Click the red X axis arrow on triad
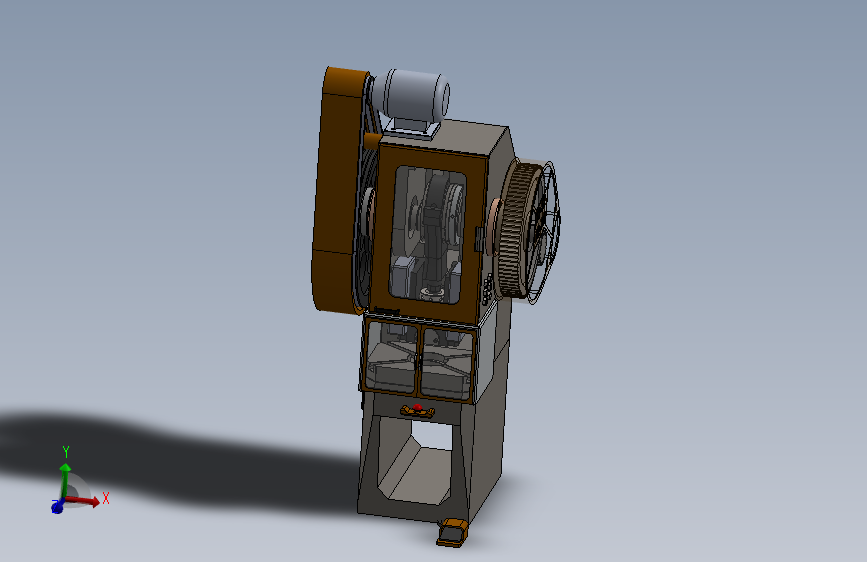Image resolution: width=867 pixels, height=562 pixels. tap(83, 501)
